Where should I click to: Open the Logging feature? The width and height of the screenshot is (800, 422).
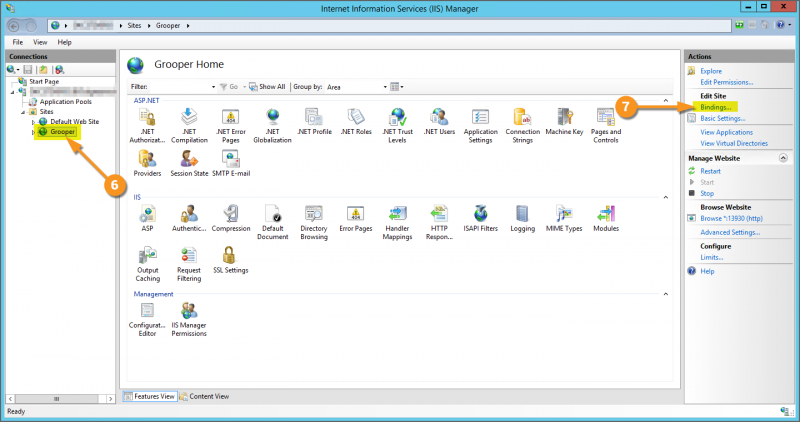(x=522, y=218)
